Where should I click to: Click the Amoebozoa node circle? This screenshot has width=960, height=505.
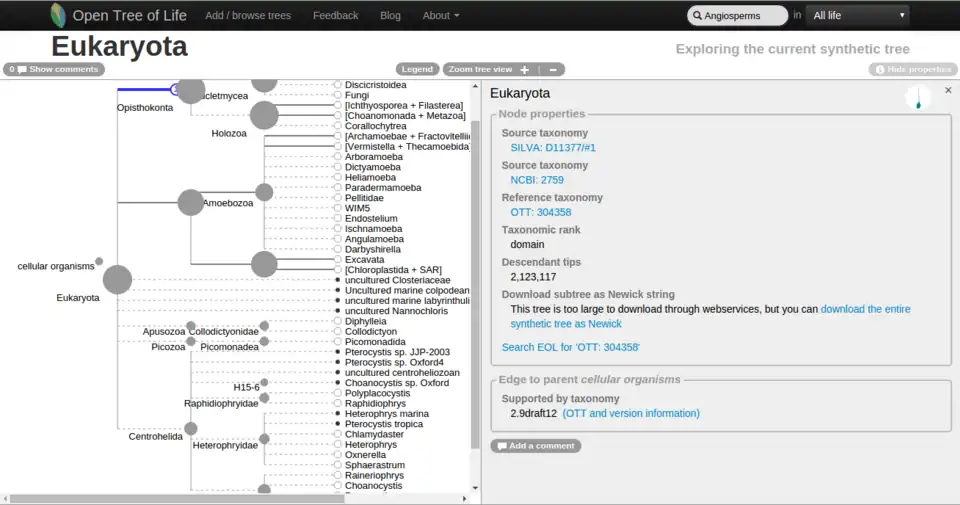coord(191,202)
